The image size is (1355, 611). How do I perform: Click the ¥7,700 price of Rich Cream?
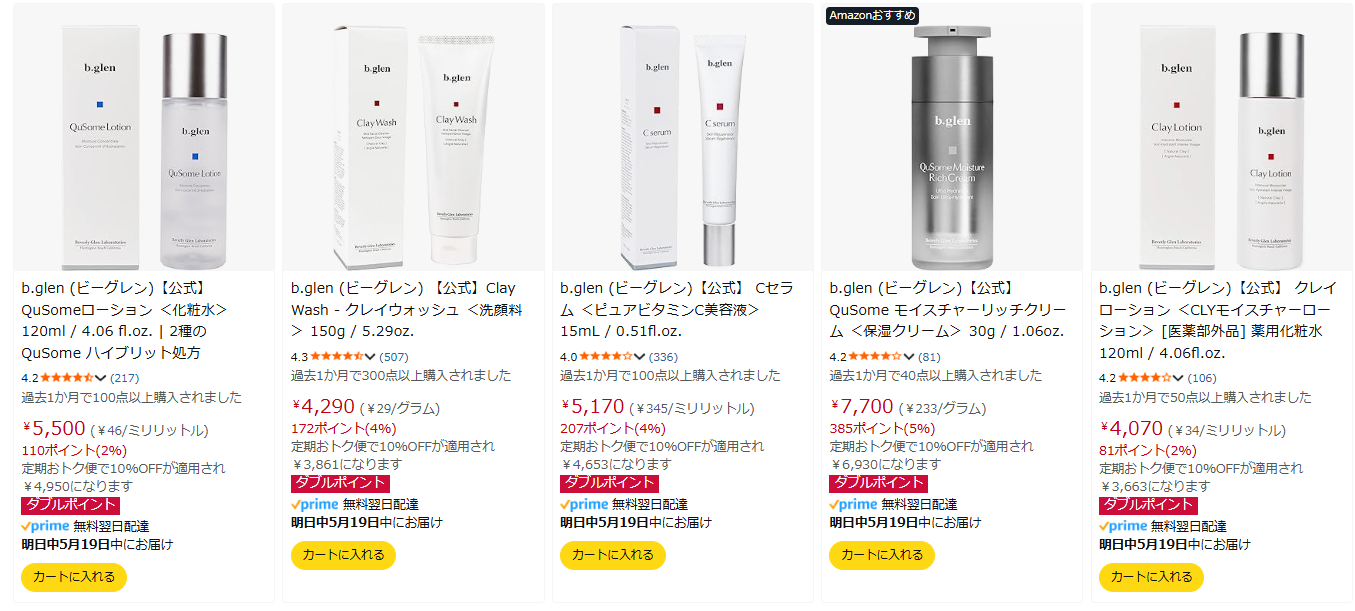click(x=862, y=406)
